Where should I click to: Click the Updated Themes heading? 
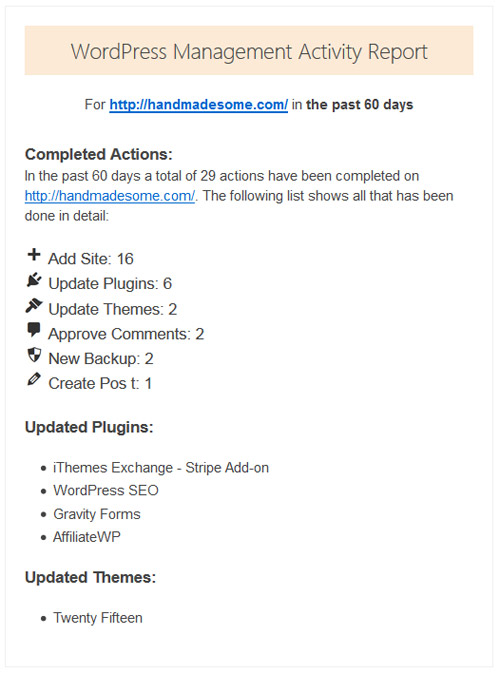point(90,577)
